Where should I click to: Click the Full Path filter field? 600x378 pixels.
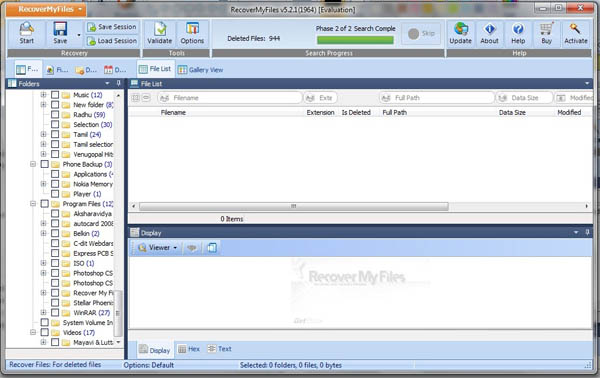[437, 98]
